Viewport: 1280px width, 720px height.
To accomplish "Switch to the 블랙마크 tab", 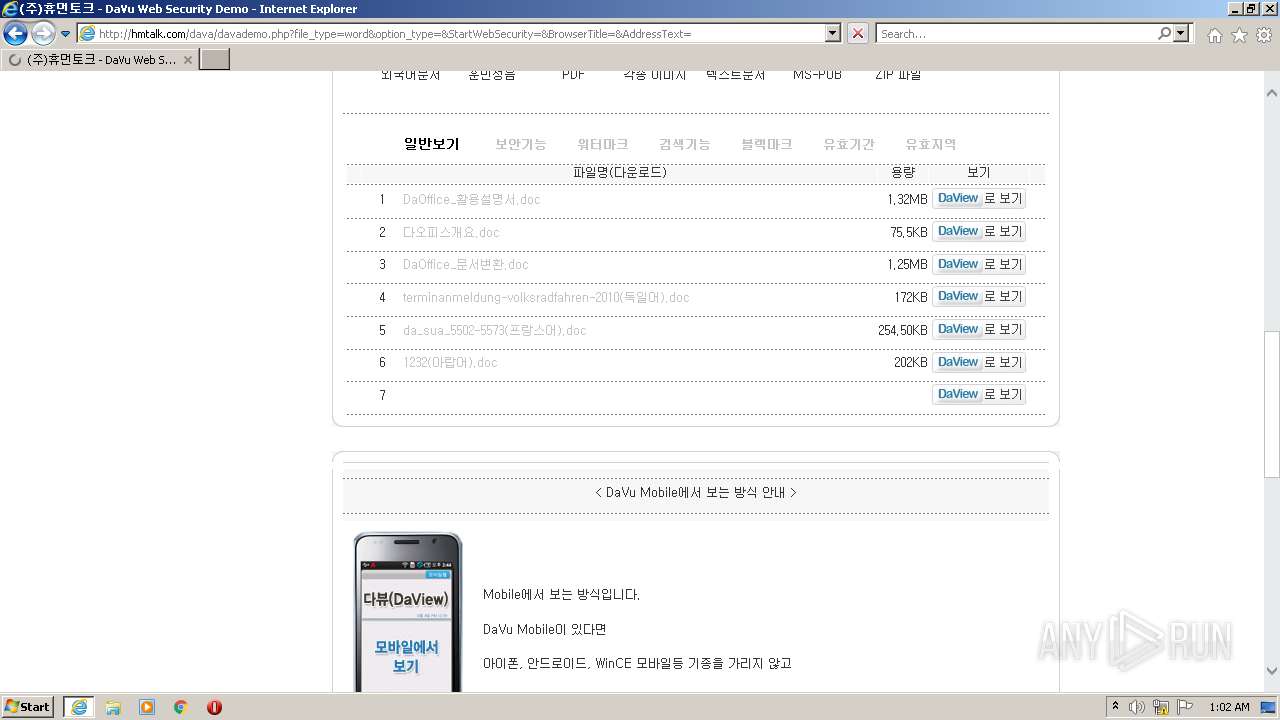I will click(767, 144).
